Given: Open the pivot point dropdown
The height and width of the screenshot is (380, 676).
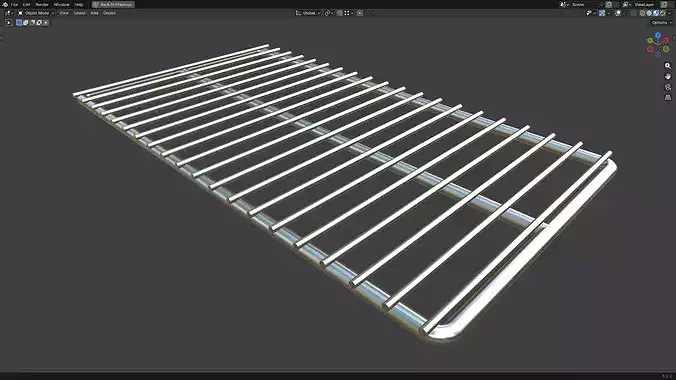Looking at the screenshot, I should [x=329, y=13].
